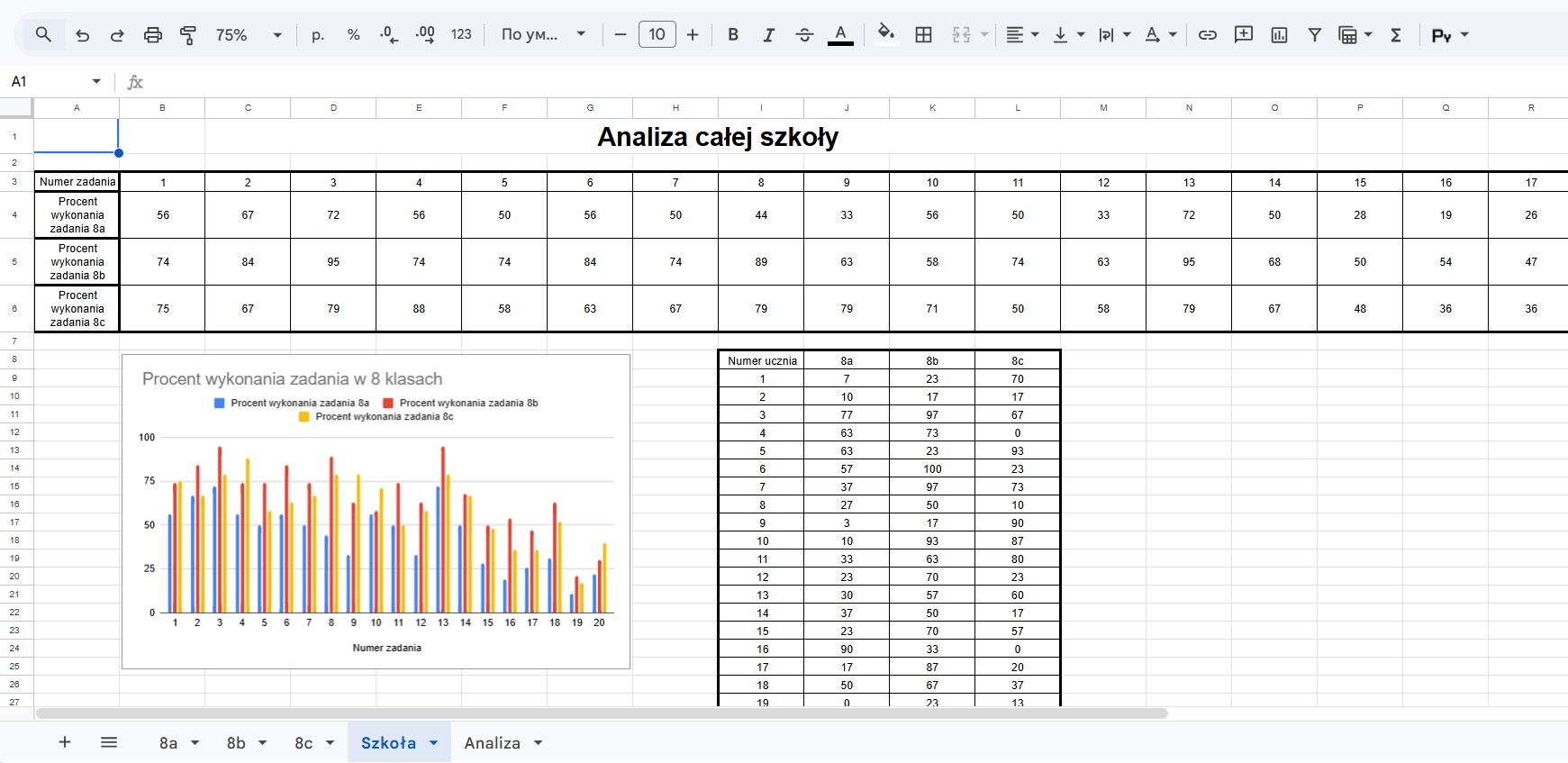This screenshot has height=763, width=1568.
Task: Open the Borders tool
Action: tap(923, 35)
